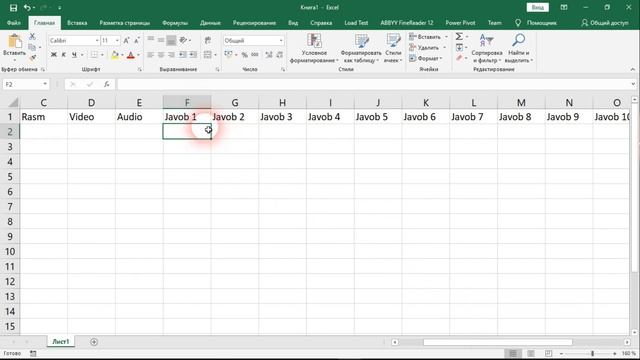The image size is (640, 360).
Task: Switch to the Данные tab
Action: tap(211, 23)
